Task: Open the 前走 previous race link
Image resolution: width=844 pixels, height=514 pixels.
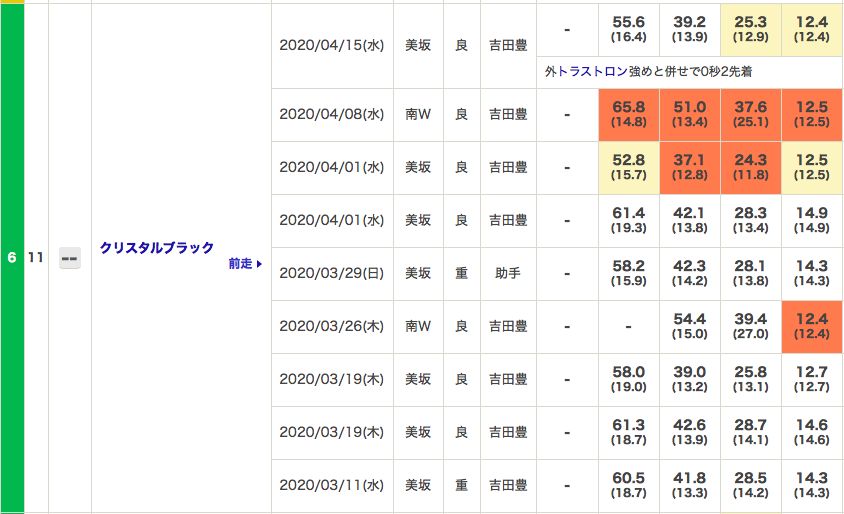Action: coord(241,264)
